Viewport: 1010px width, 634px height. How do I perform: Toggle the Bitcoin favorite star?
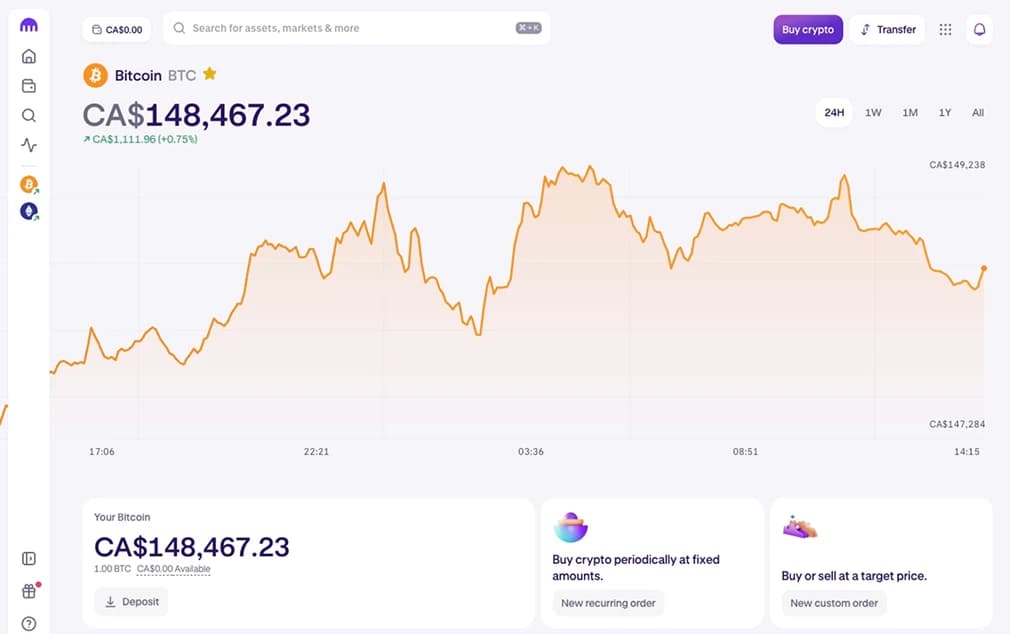coord(209,74)
